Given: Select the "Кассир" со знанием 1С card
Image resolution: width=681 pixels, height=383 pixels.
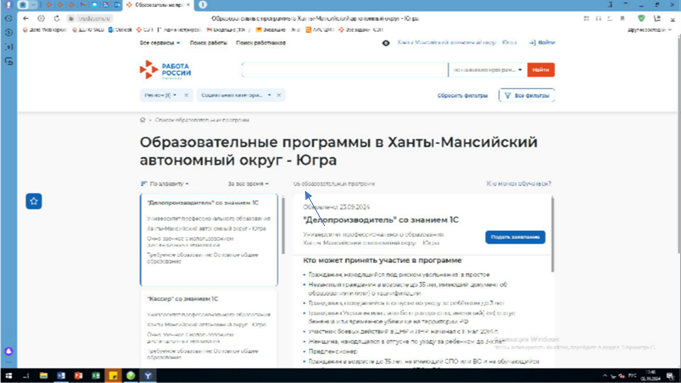Looking at the screenshot, I should pos(209,329).
